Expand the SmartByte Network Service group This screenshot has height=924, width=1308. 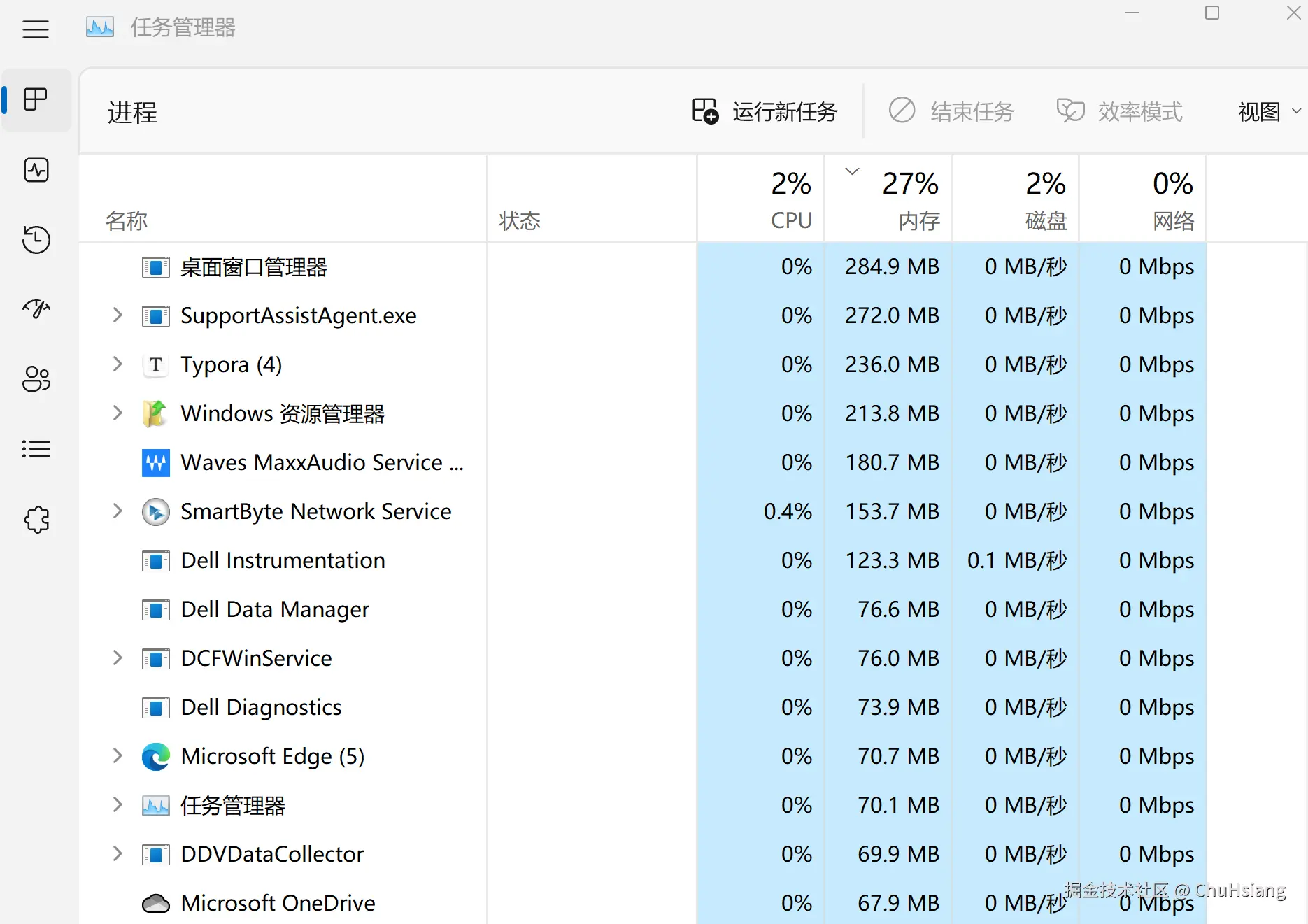[x=118, y=511]
